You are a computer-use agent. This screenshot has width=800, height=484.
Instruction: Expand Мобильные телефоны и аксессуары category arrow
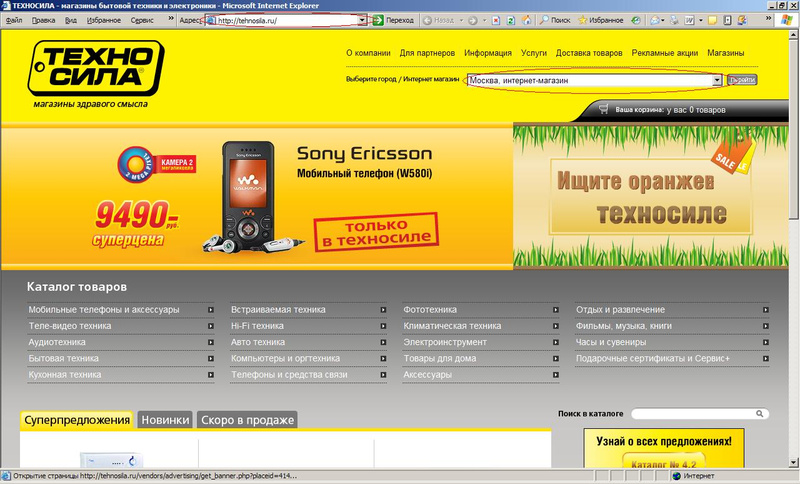click(211, 310)
